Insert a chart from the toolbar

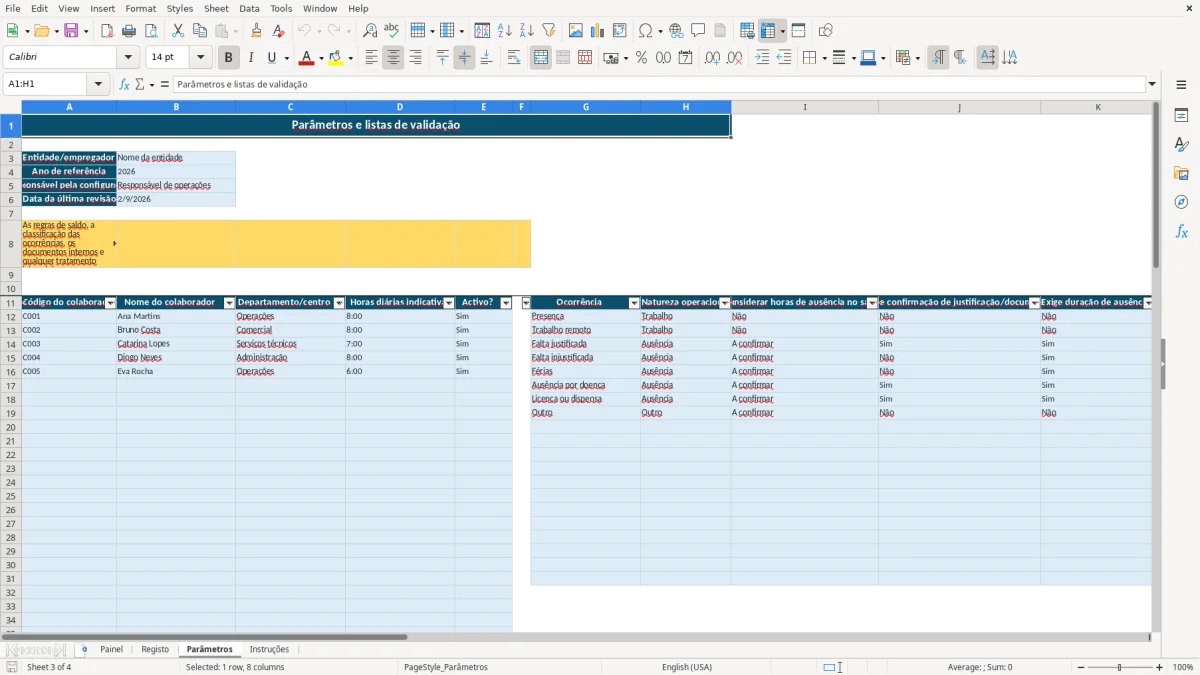pyautogui.click(x=598, y=31)
